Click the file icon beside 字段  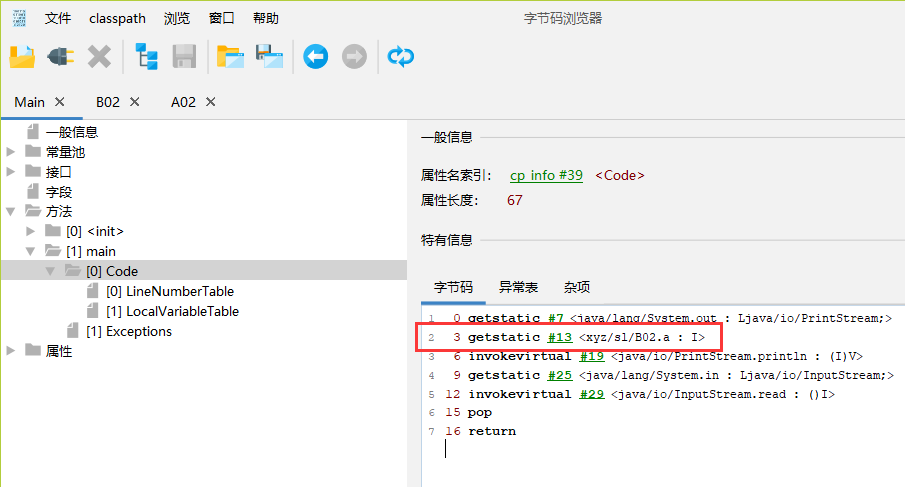33,191
